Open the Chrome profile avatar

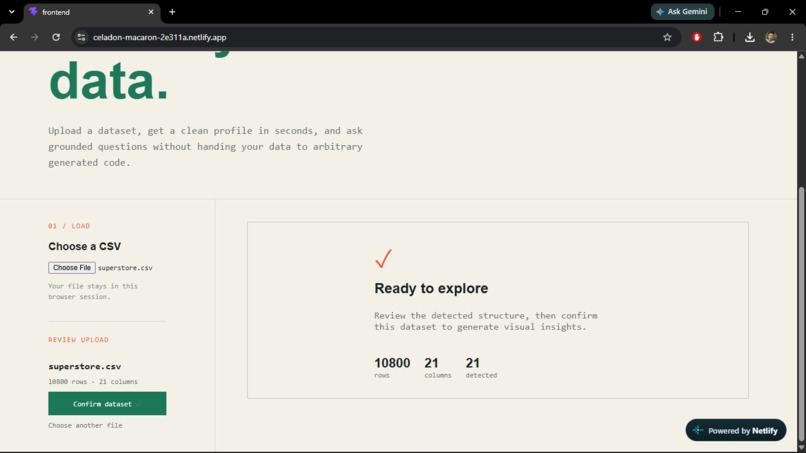pyautogui.click(x=771, y=37)
